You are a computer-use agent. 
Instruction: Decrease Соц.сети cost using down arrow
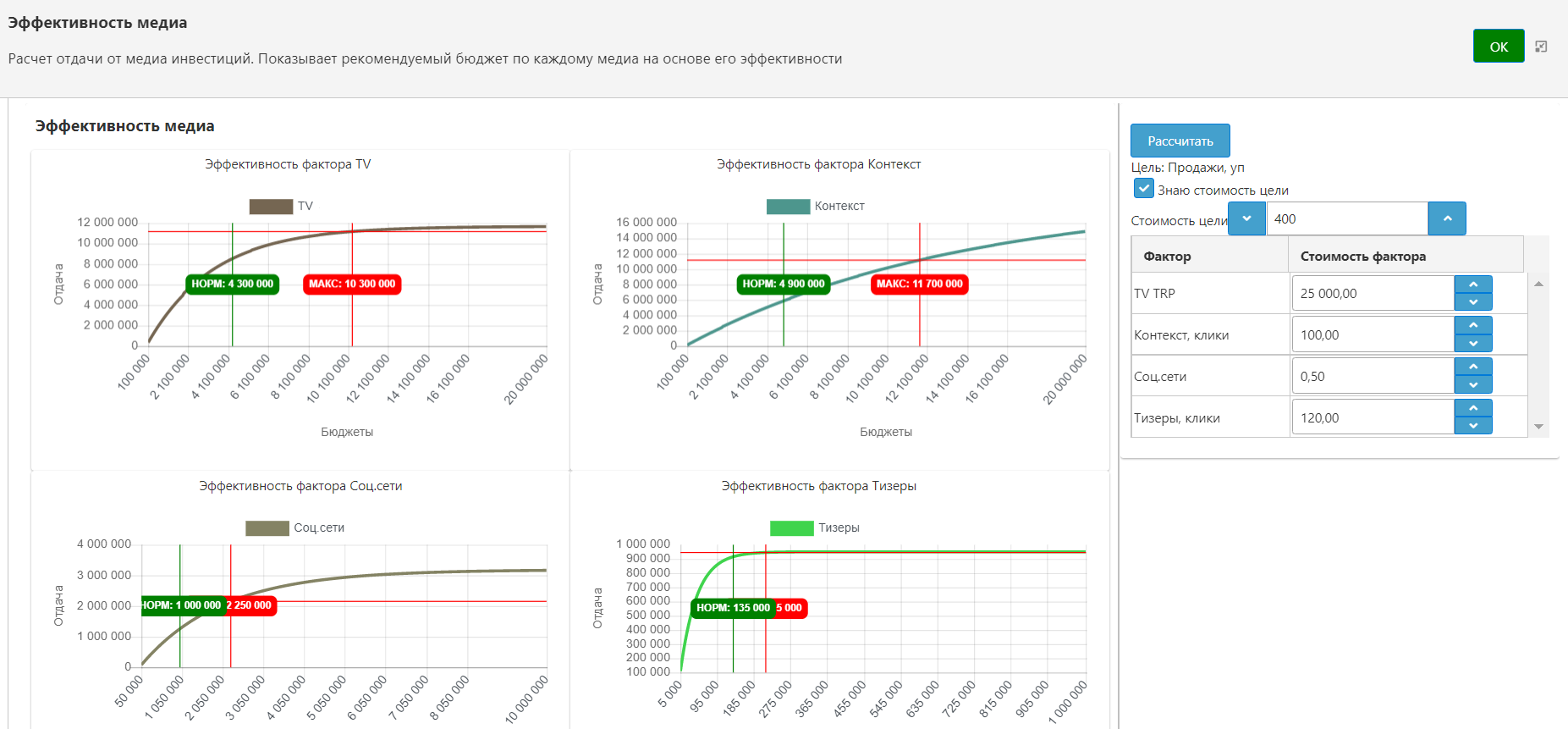[1473, 385]
